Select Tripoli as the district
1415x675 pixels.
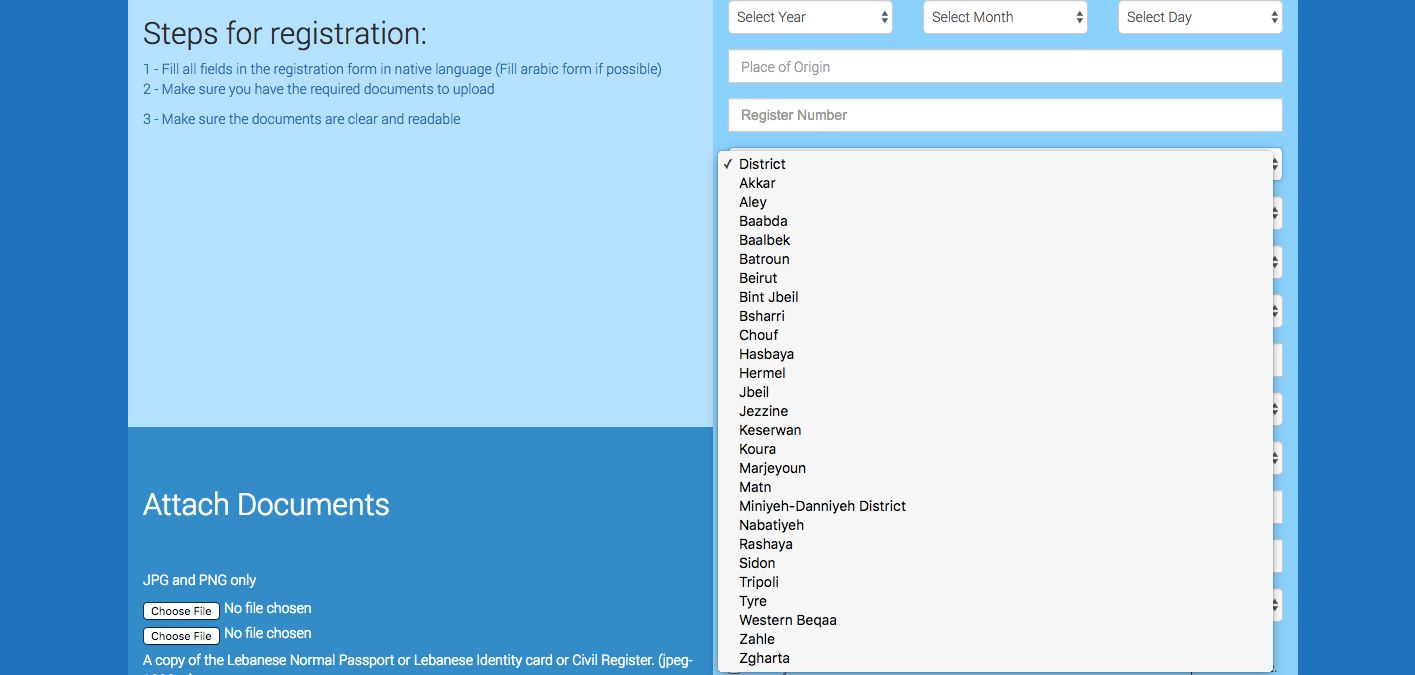click(x=759, y=582)
